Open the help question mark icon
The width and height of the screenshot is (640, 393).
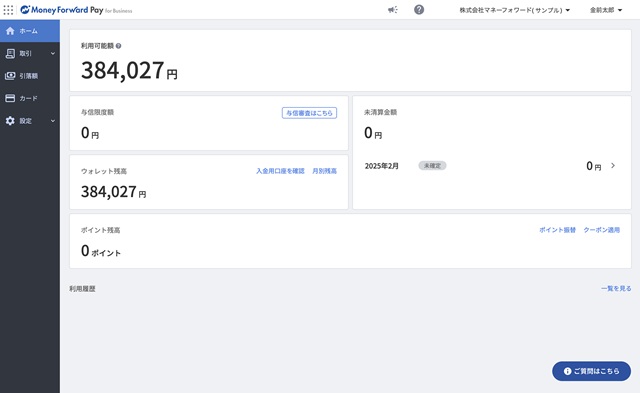pos(419,10)
